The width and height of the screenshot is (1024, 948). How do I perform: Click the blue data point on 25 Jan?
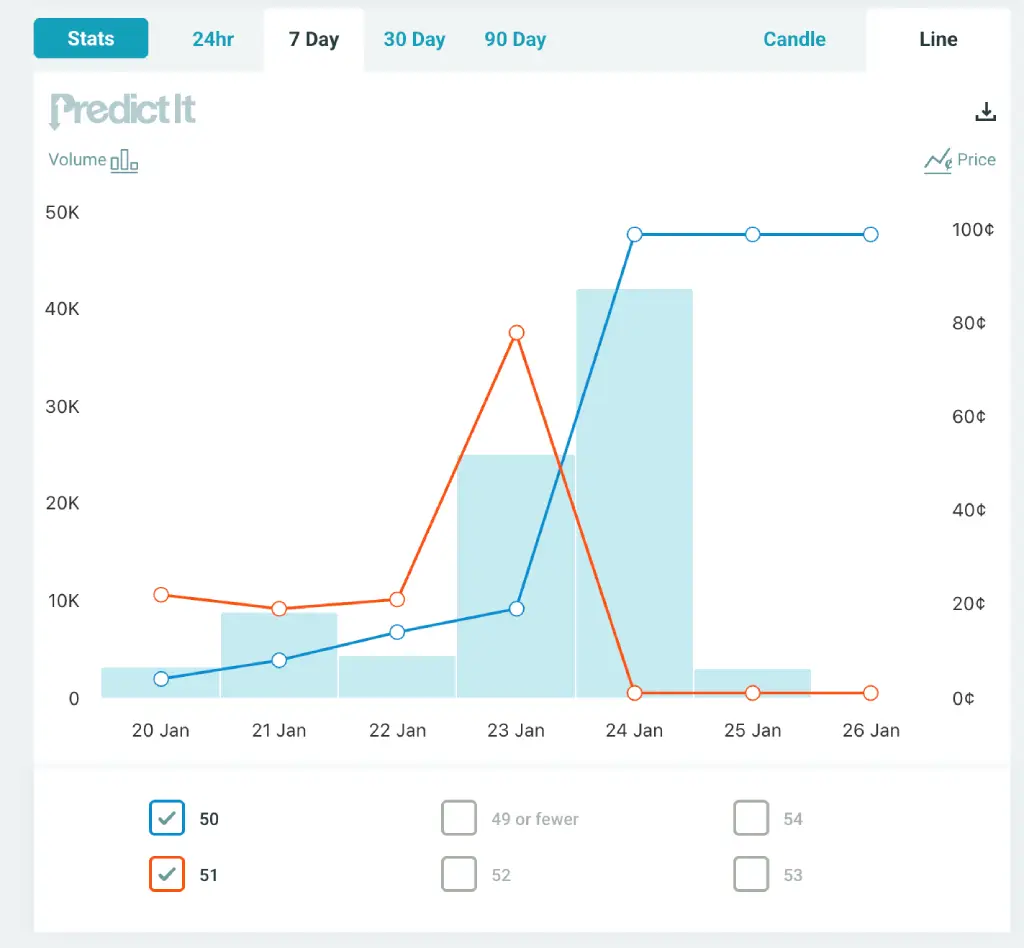tap(752, 234)
